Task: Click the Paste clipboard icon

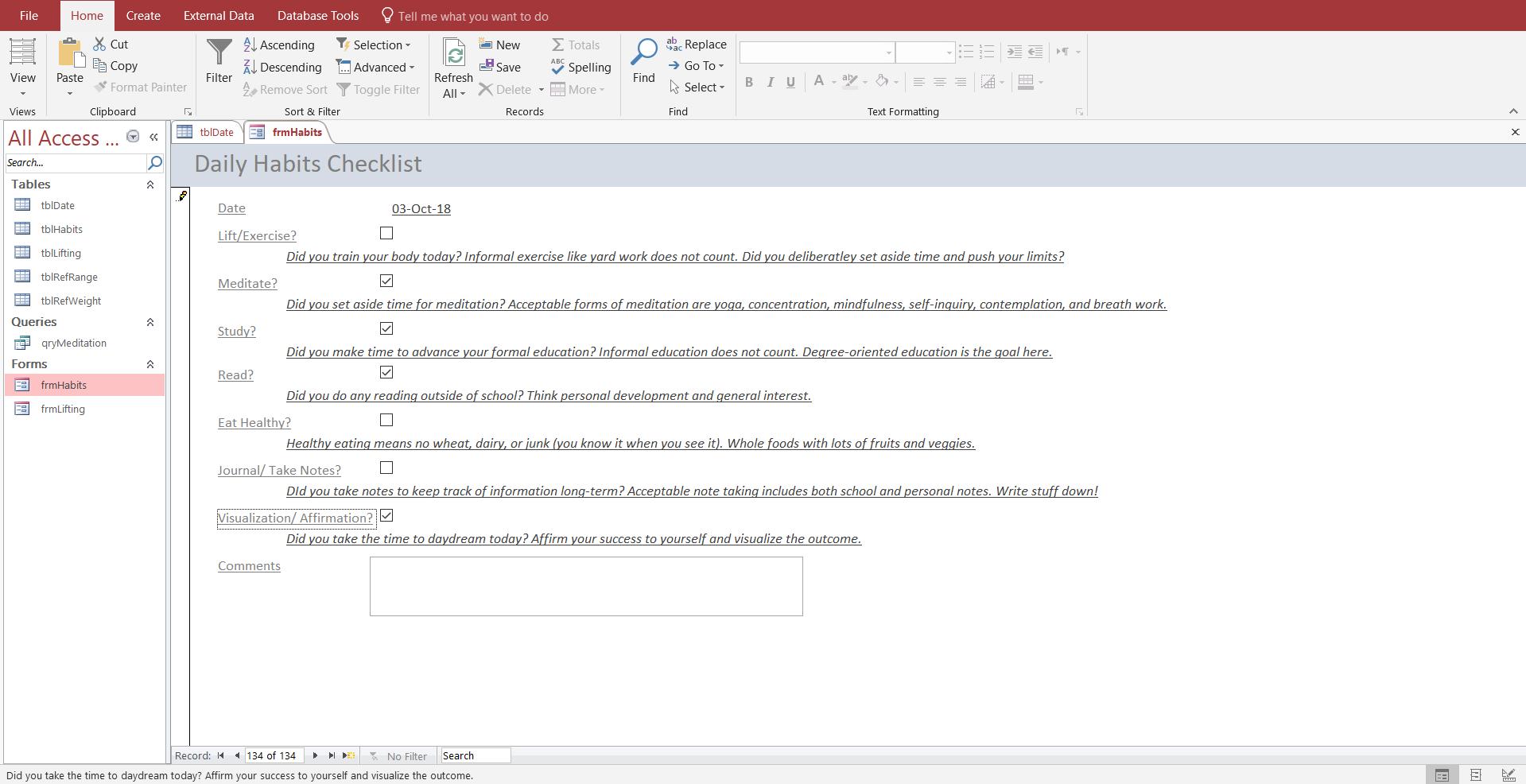Action: click(x=70, y=54)
